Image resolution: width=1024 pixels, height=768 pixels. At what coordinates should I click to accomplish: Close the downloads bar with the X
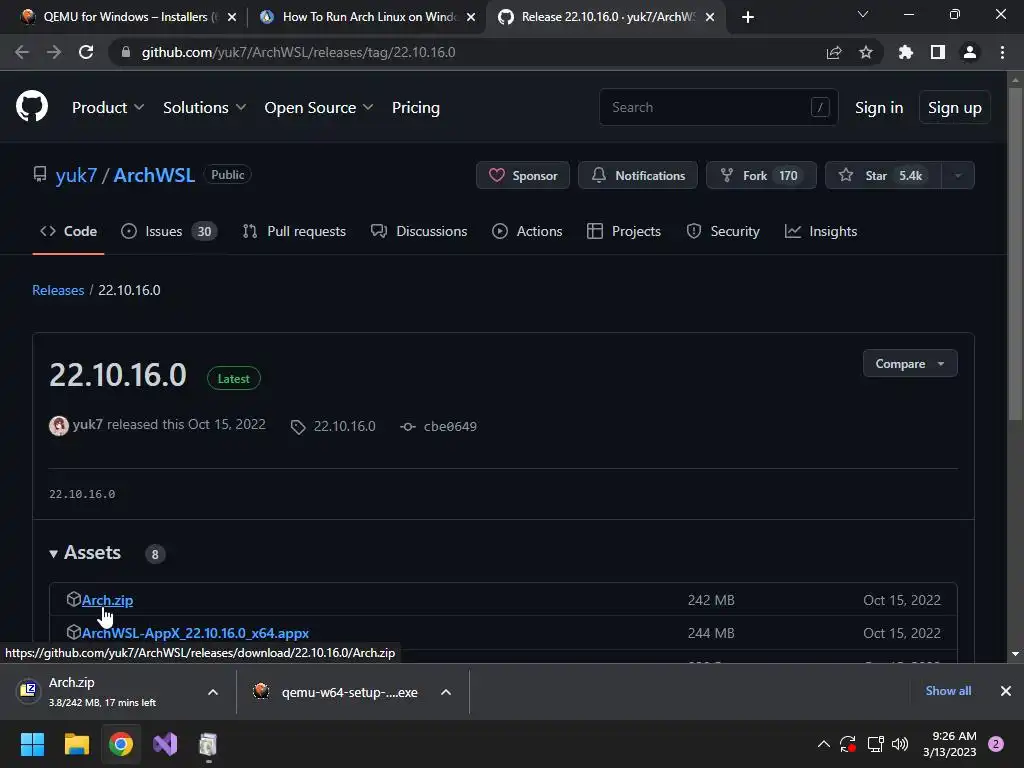click(x=1006, y=691)
